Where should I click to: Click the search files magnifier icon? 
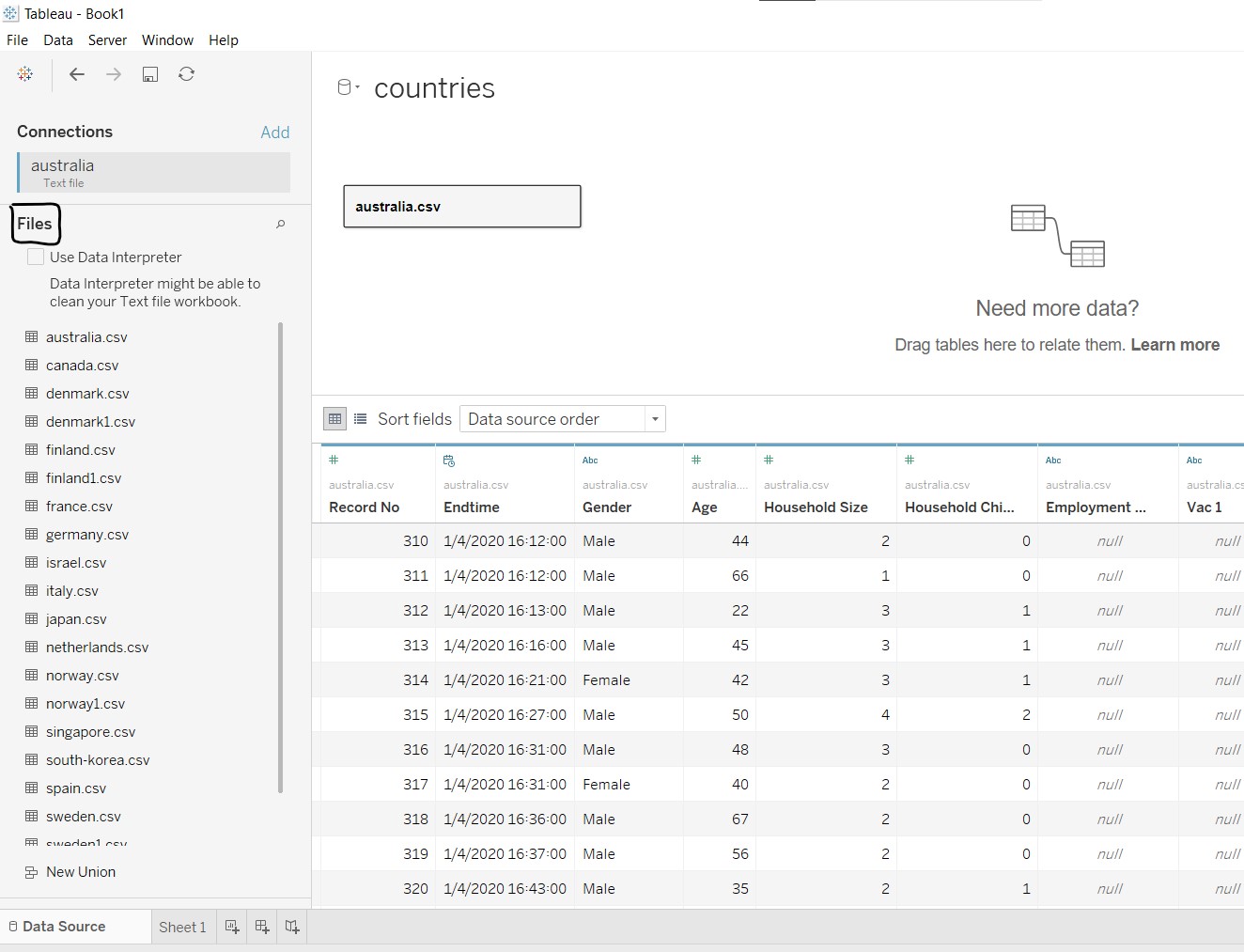[x=280, y=224]
